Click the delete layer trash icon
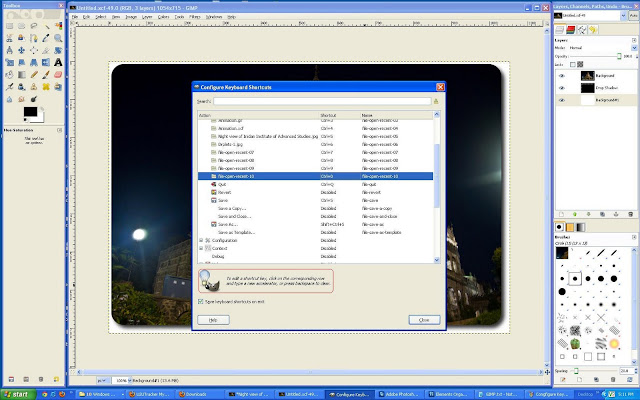Image resolution: width=640 pixels, height=400 pixels. pos(630,214)
